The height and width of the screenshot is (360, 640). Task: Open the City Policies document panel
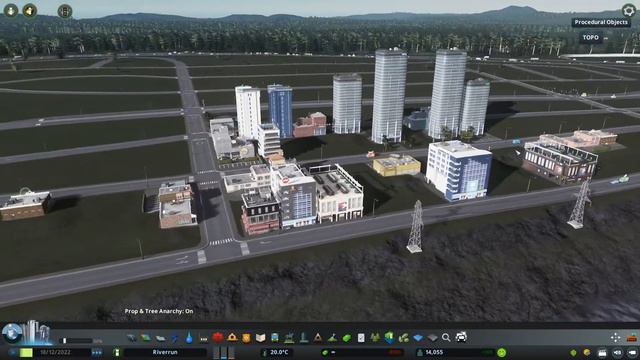[x=361, y=338]
